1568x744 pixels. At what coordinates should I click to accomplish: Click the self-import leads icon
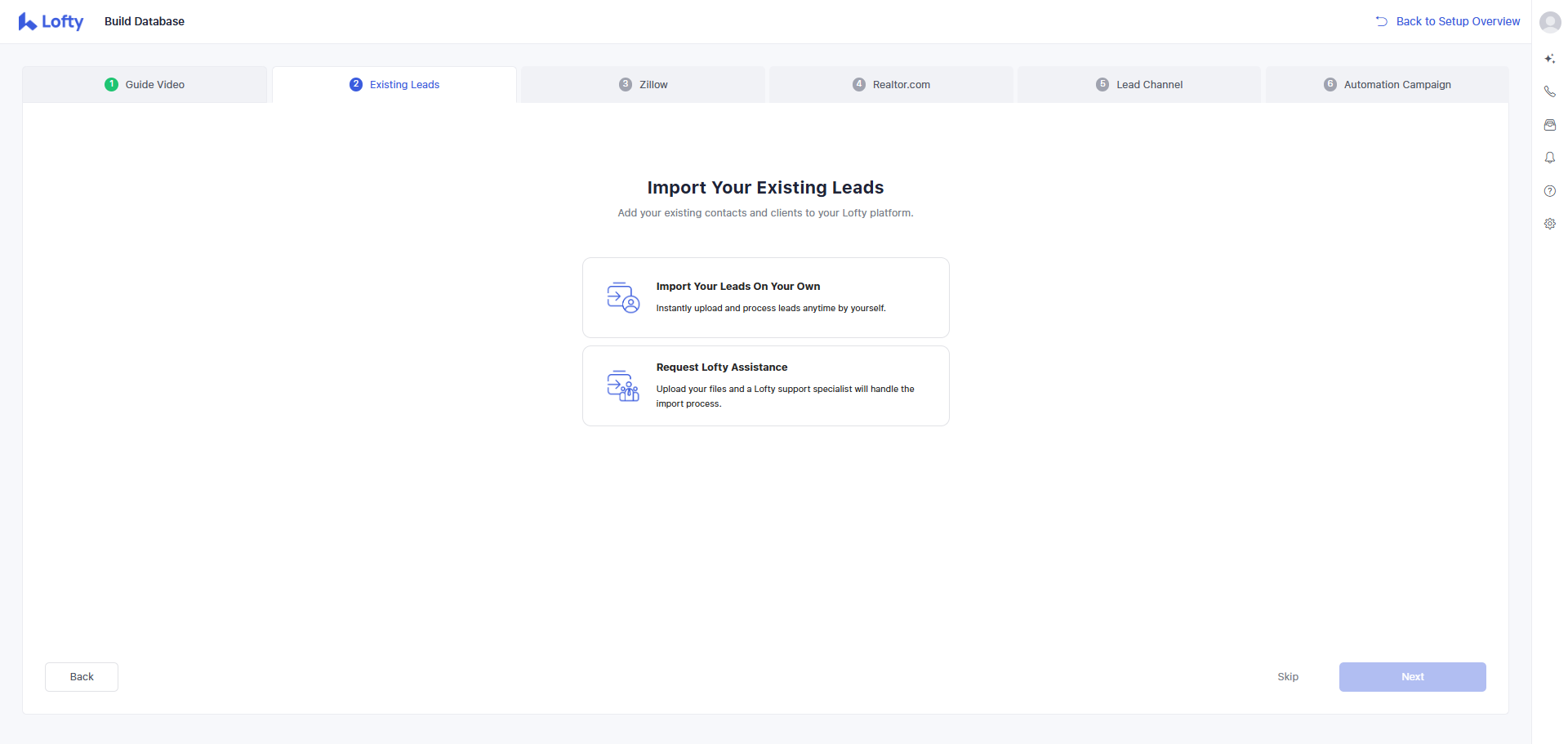pos(623,298)
